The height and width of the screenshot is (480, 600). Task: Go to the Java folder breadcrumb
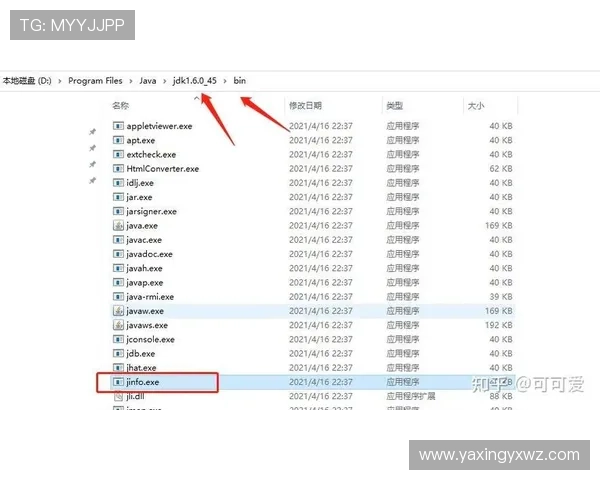(x=148, y=81)
